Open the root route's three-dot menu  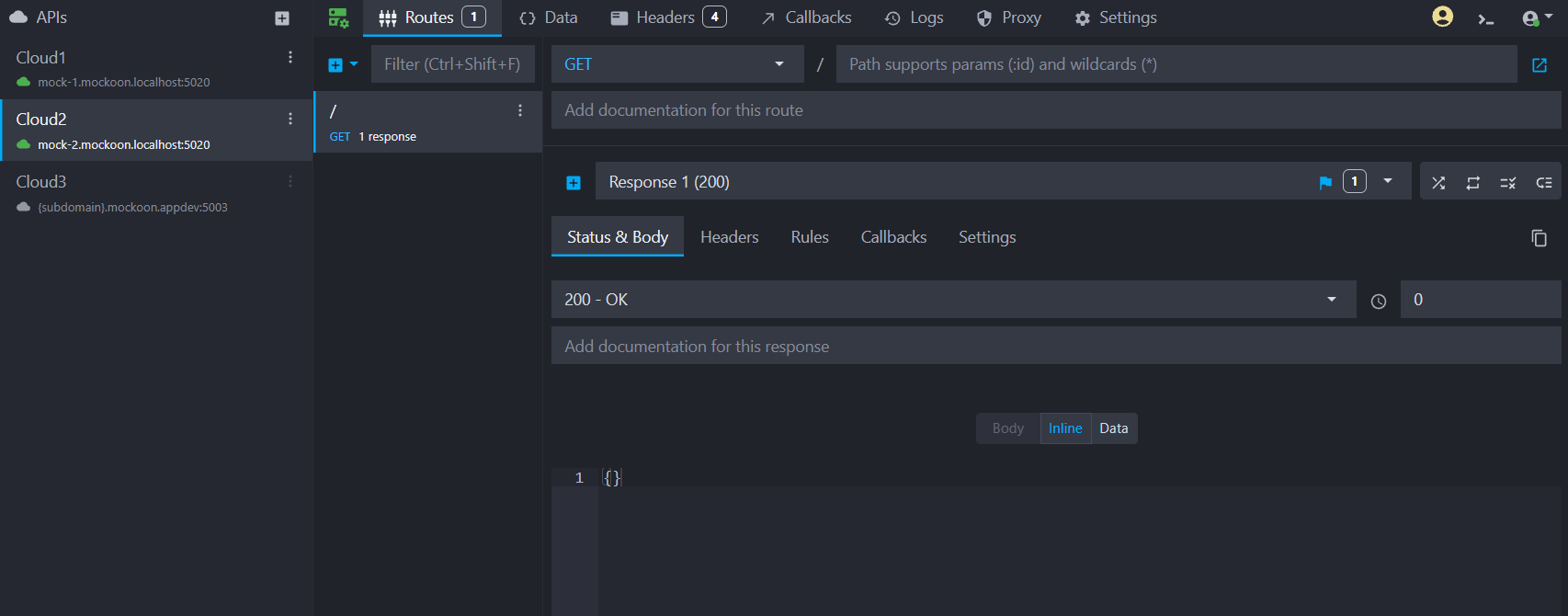(520, 110)
